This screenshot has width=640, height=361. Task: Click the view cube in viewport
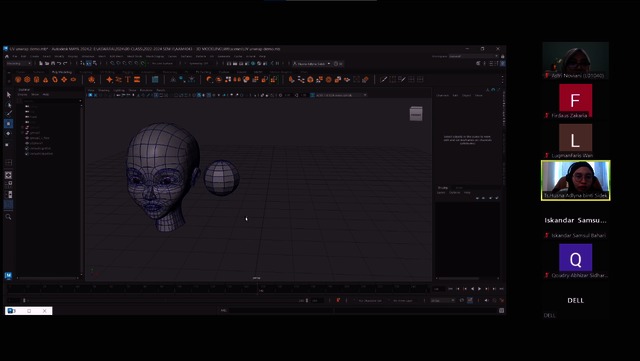(x=416, y=114)
